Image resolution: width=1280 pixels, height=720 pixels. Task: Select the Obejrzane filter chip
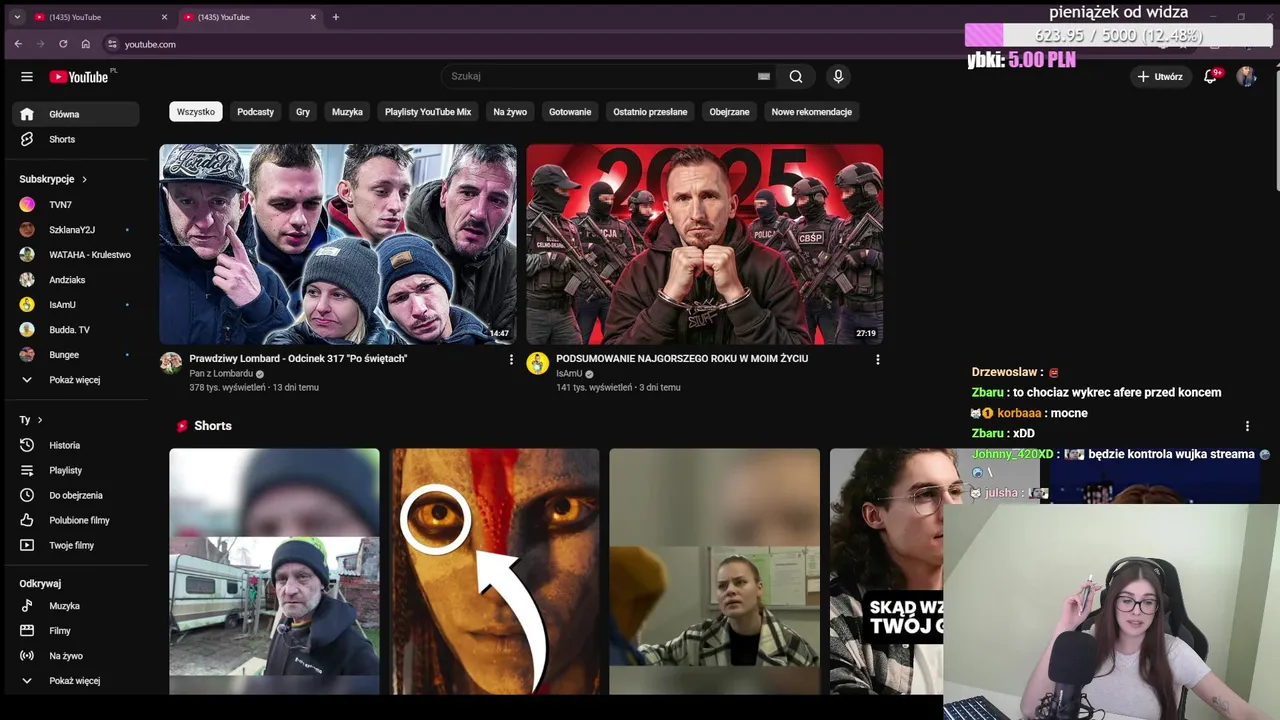[x=729, y=112]
